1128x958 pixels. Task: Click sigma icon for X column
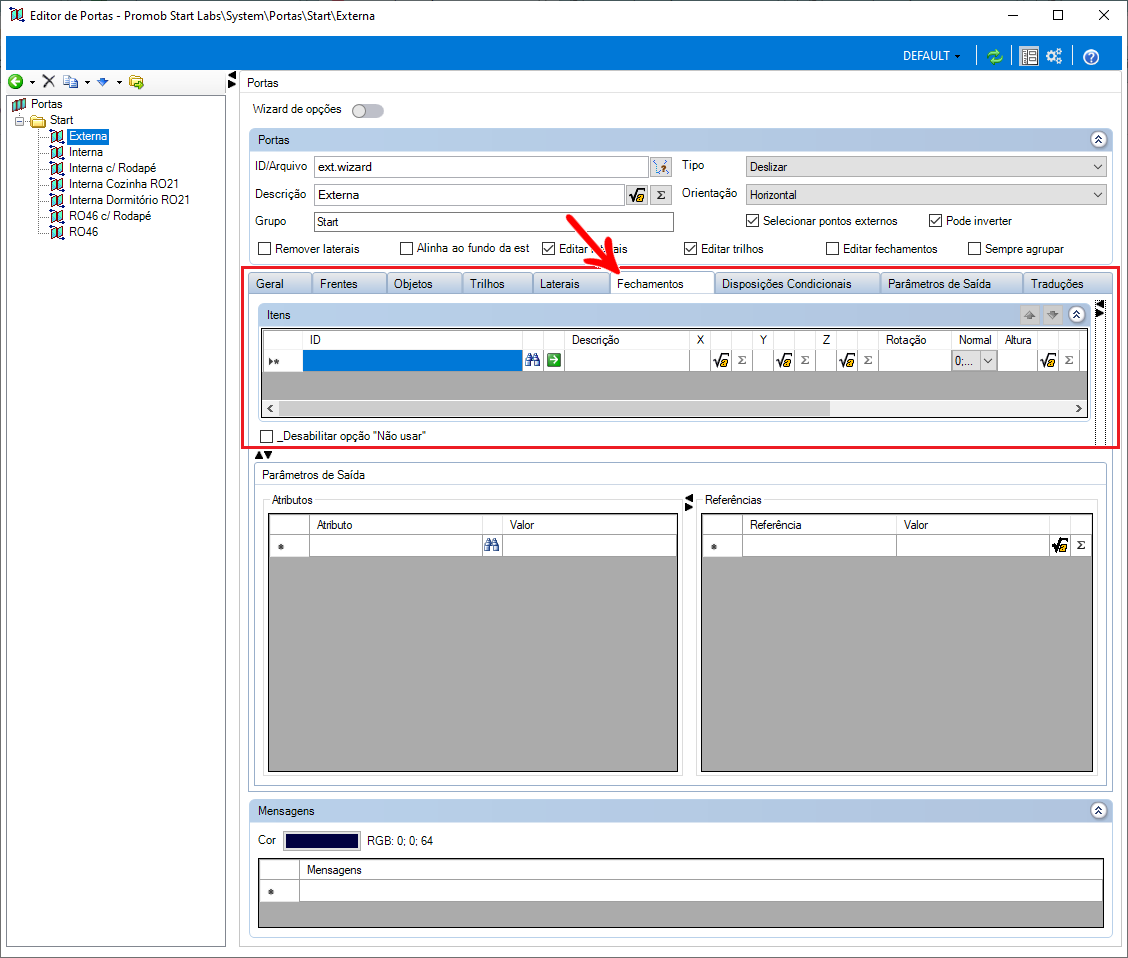742,361
